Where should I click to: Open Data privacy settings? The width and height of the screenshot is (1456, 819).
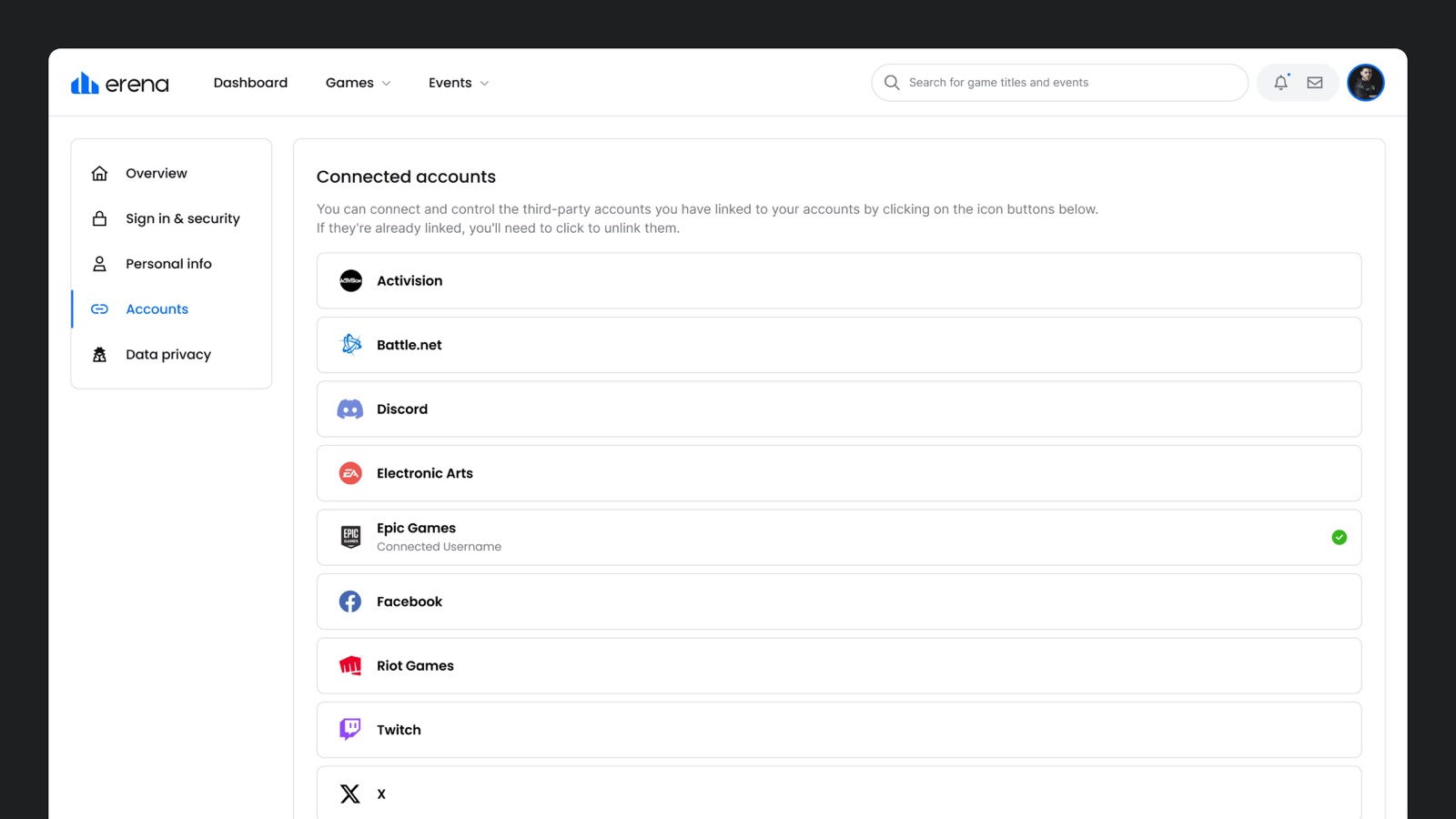click(x=171, y=355)
